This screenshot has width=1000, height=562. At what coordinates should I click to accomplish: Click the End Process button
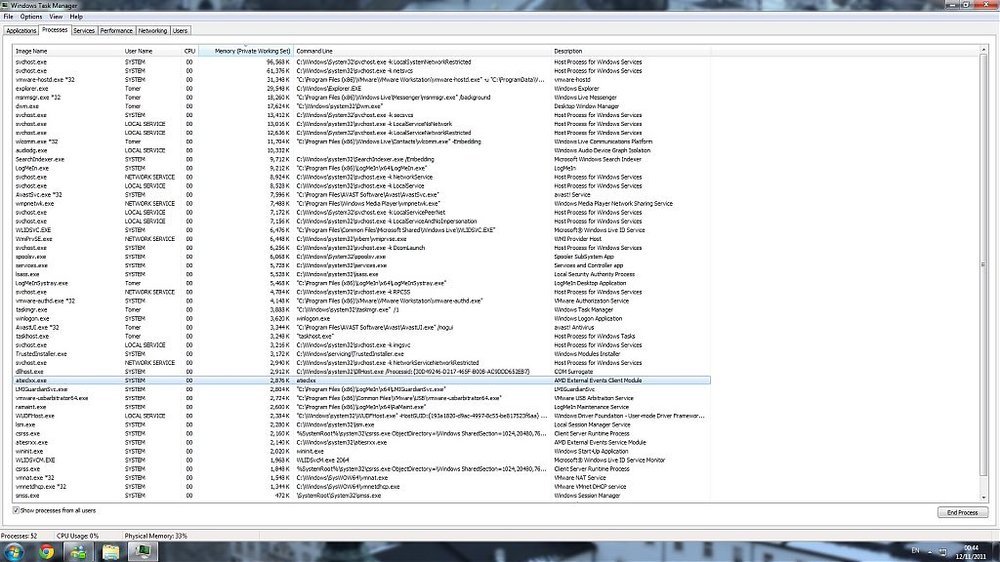pos(962,512)
